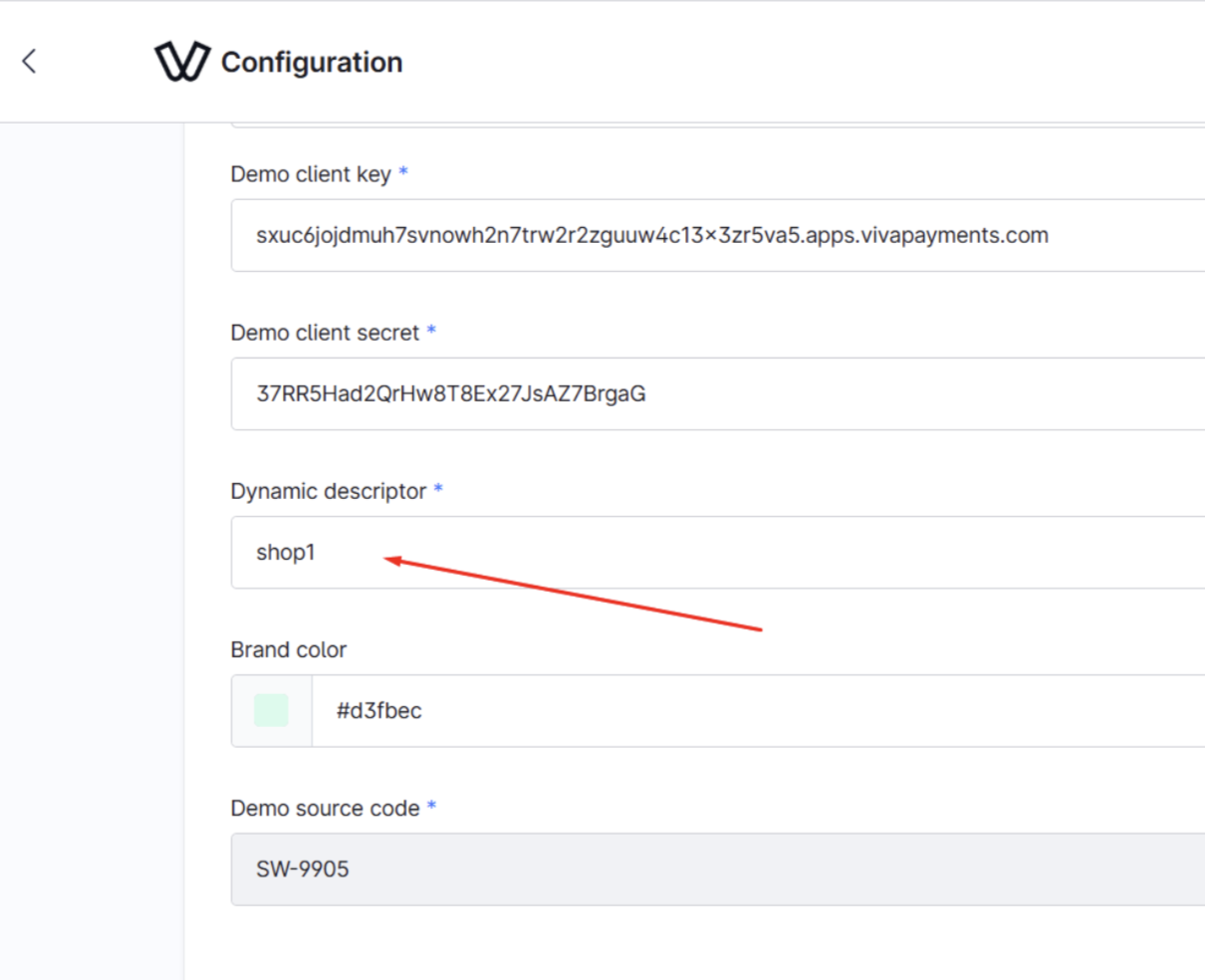Click the required asterisk beside Demo client key
The image size is (1205, 980).
(403, 172)
